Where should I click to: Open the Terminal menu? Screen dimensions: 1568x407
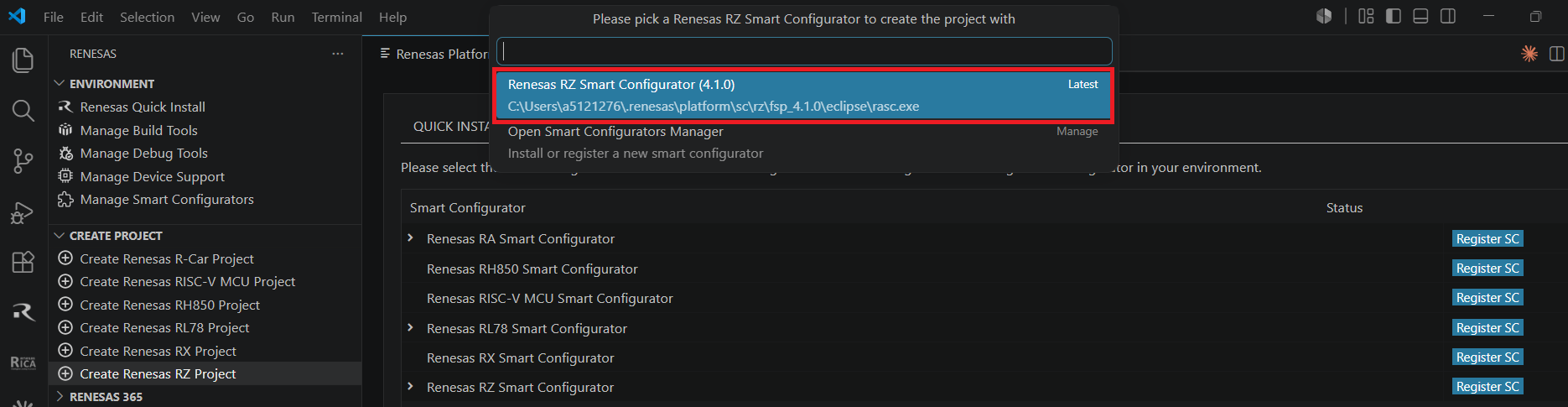click(x=336, y=17)
